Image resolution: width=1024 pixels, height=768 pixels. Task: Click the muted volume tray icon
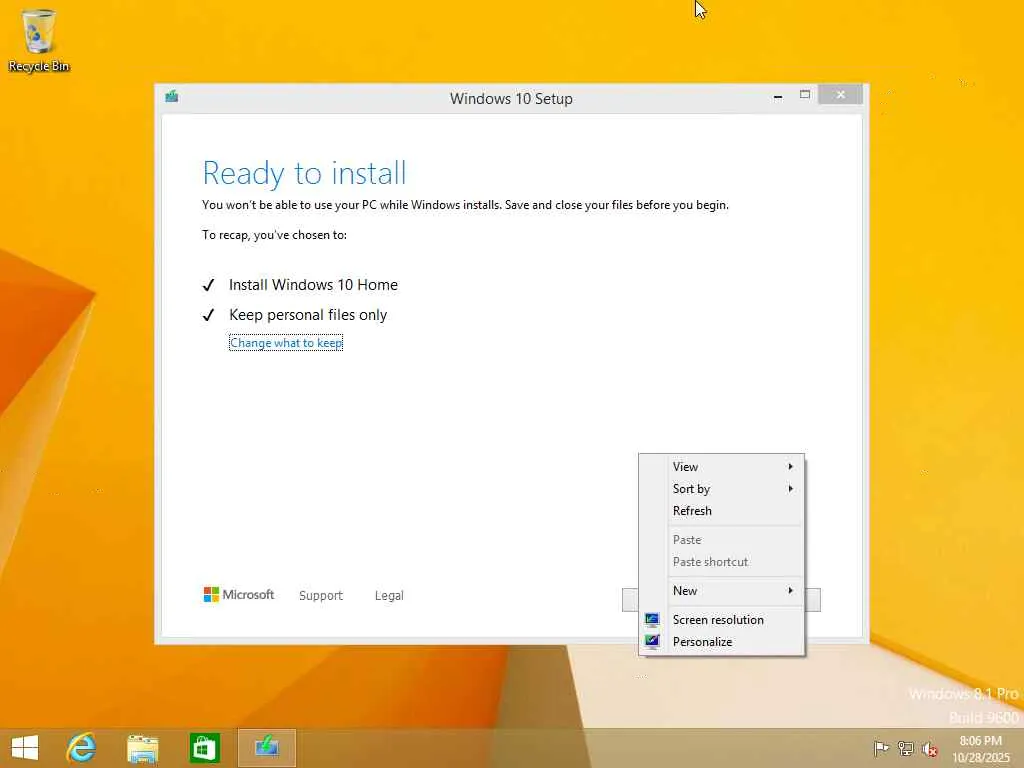930,749
